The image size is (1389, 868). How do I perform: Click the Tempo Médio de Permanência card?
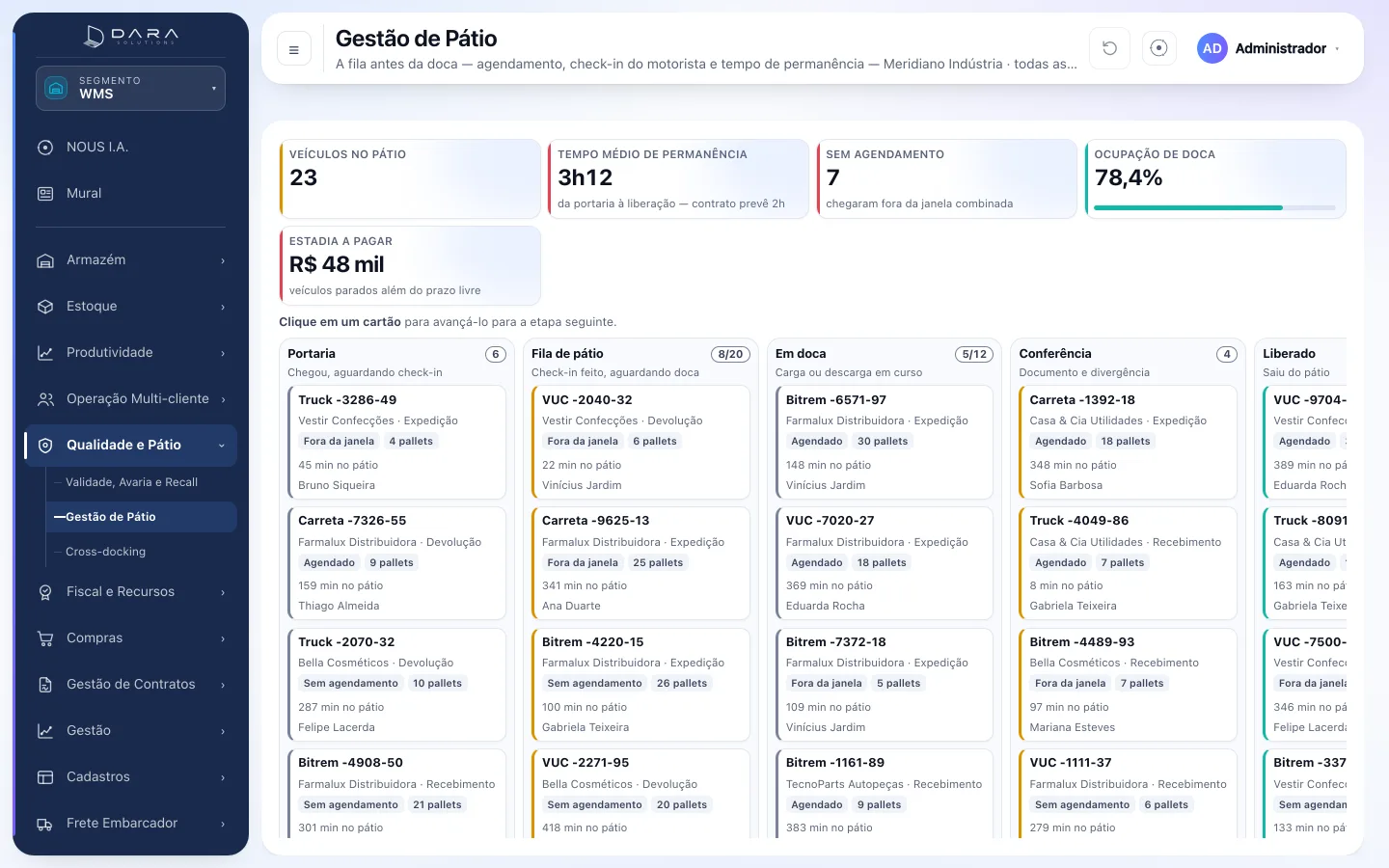(678, 179)
